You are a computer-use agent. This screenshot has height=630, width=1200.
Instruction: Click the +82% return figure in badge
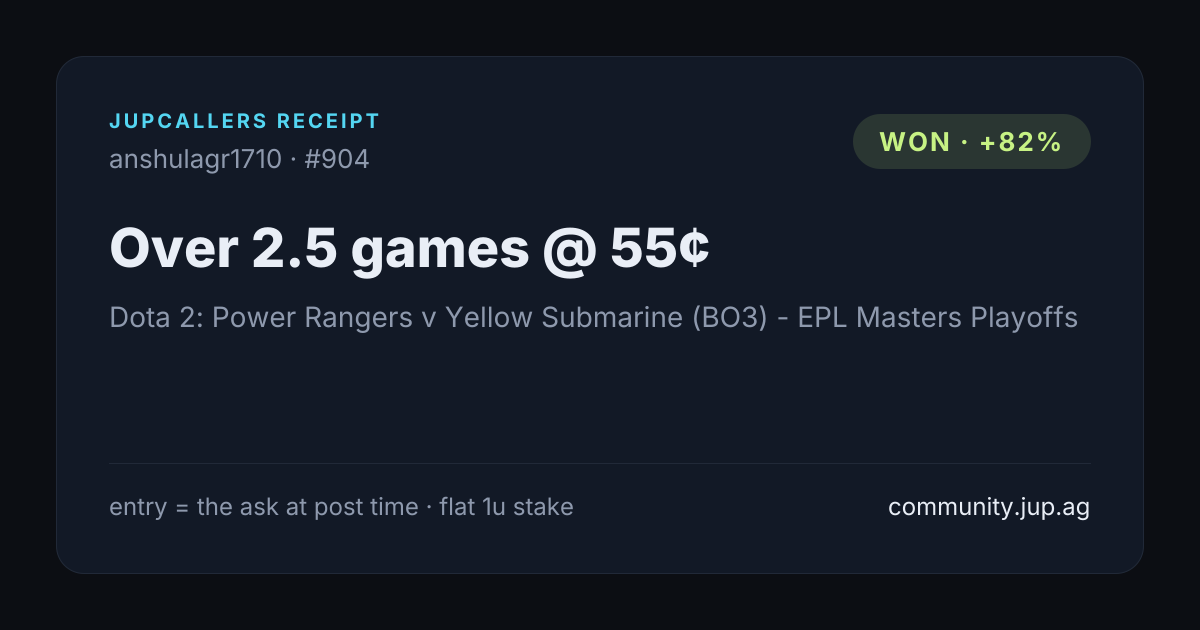click(1020, 142)
